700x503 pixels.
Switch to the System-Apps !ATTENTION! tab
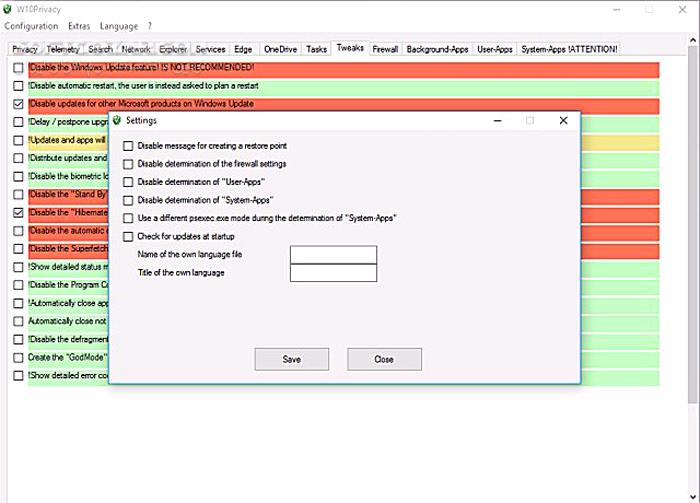click(569, 50)
